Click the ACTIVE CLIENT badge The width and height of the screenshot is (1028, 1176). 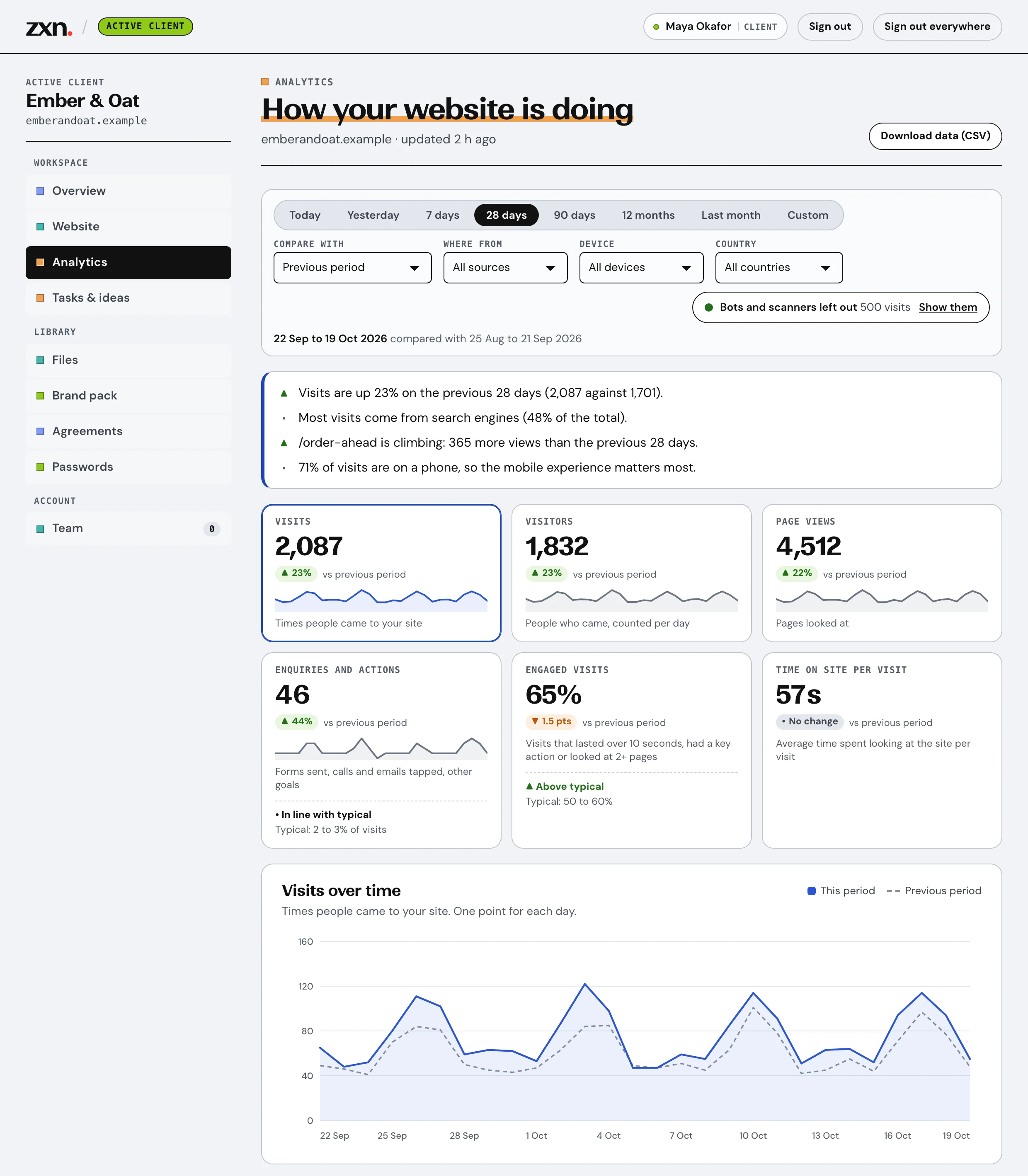pyautogui.click(x=145, y=27)
